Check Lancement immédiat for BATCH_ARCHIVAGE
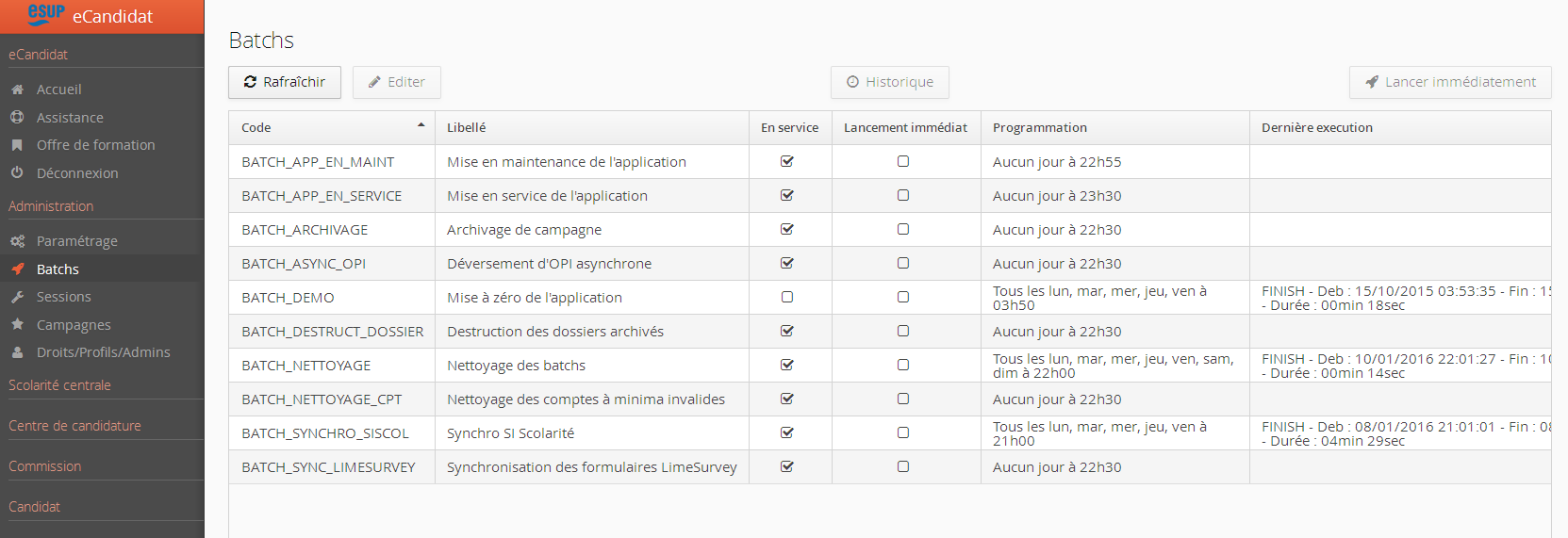Viewport: 1568px width, 538px height. pyautogui.click(x=903, y=230)
